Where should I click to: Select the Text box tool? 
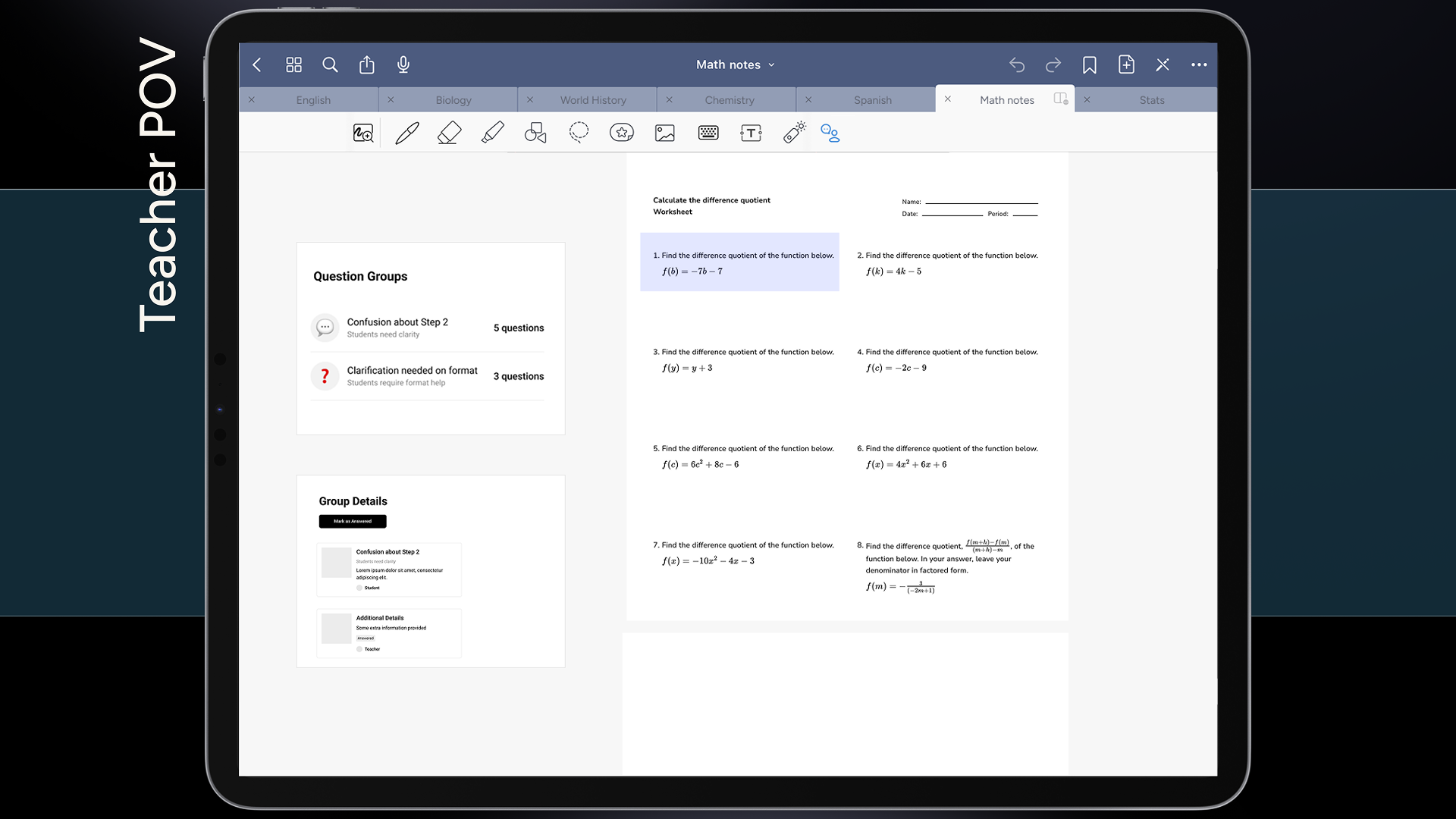click(751, 133)
